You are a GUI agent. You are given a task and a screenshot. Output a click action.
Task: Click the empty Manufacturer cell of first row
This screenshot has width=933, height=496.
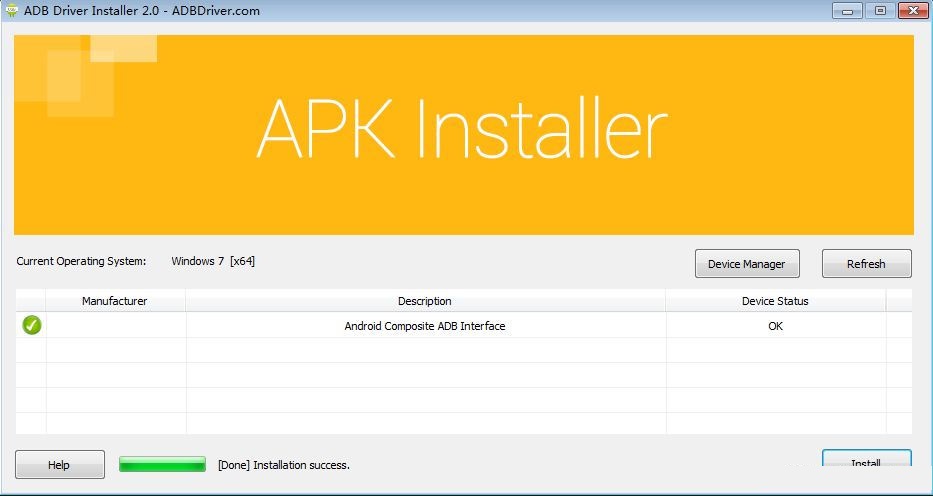tap(115, 326)
